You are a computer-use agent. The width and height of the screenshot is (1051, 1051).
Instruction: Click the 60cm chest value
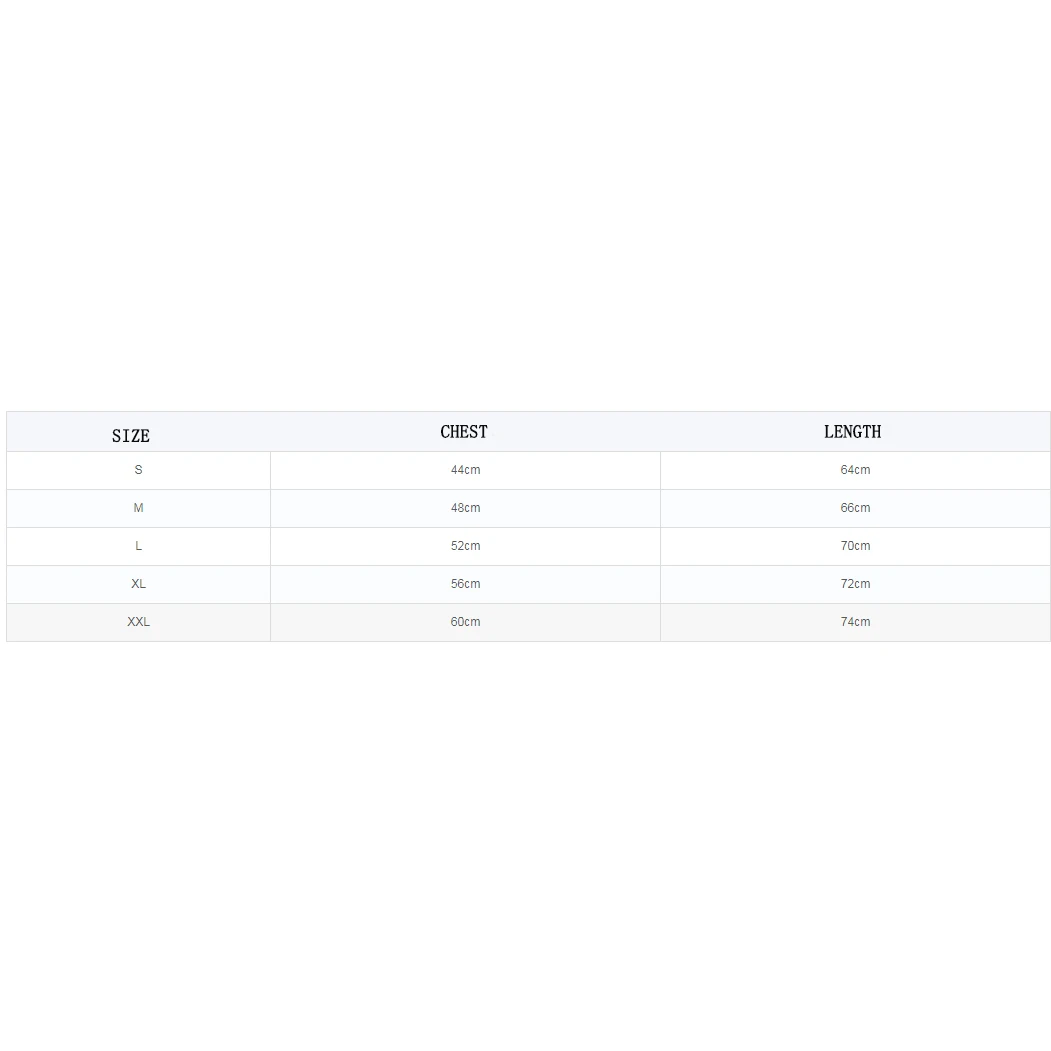point(465,622)
